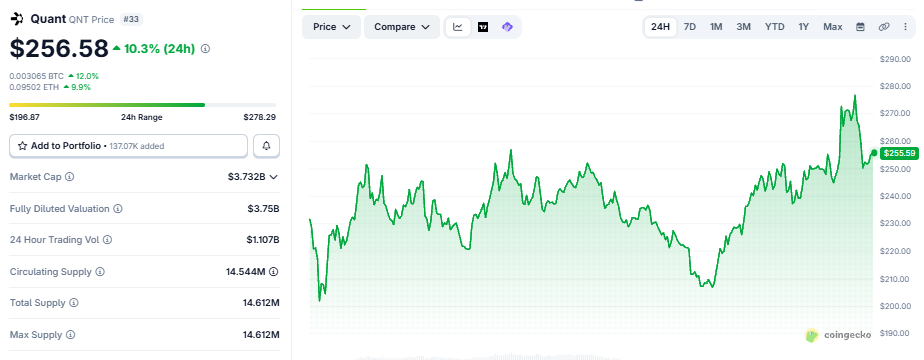Click the Max Supply info icon
Viewport: 924px width, 360px height.
(71, 335)
